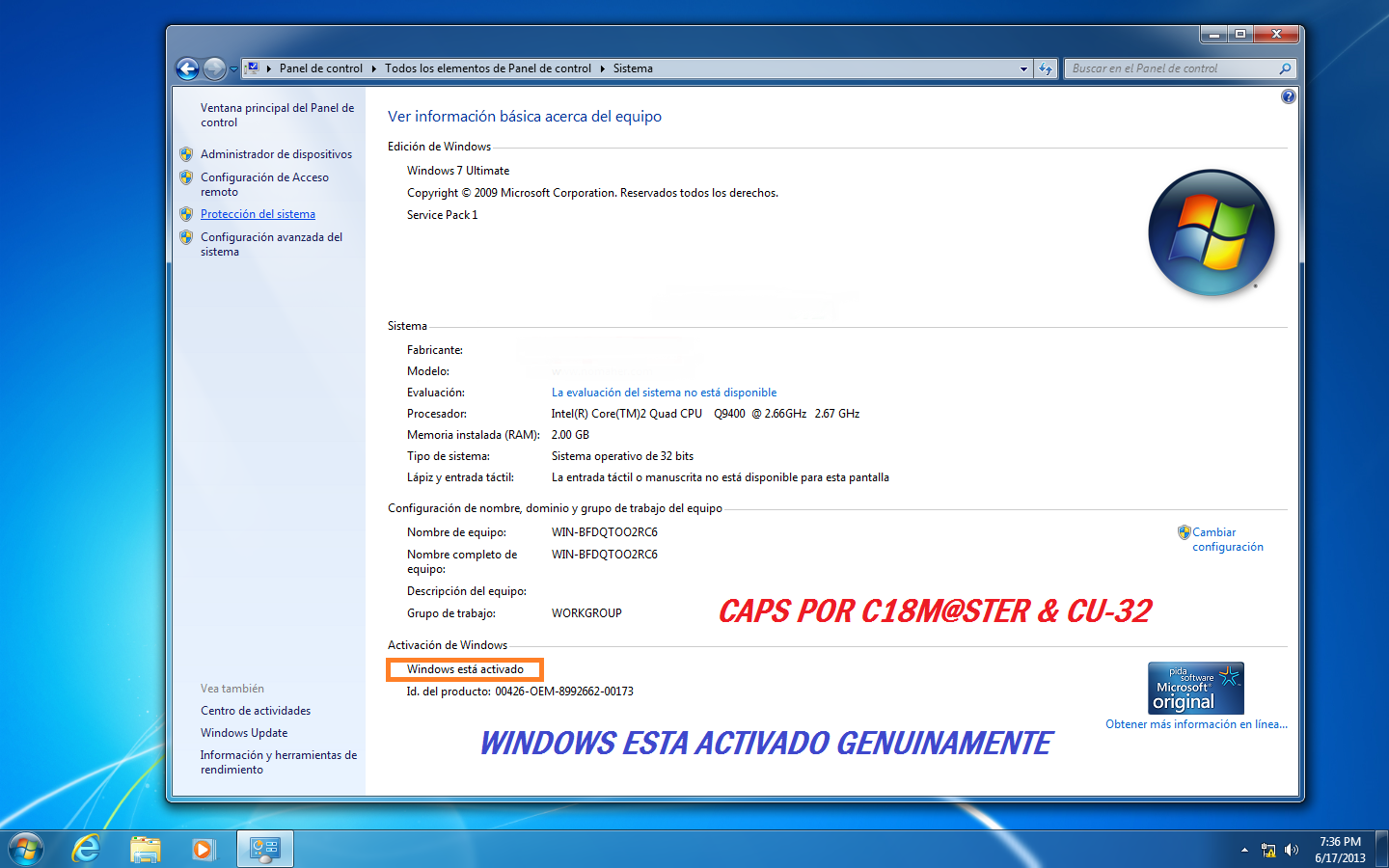Select computer name 'WIN-BFDQTOO2RC6' beside 'Nombre de equipo'
This screenshot has width=1389, height=868.
tap(604, 532)
